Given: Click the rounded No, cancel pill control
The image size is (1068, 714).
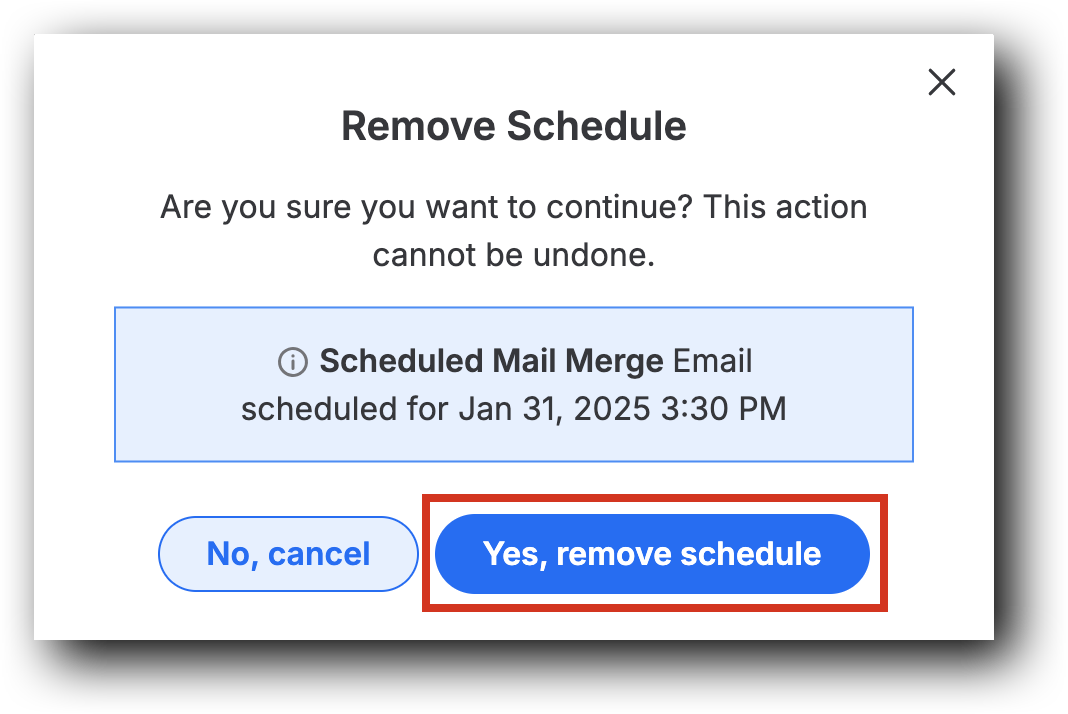Looking at the screenshot, I should [288, 553].
